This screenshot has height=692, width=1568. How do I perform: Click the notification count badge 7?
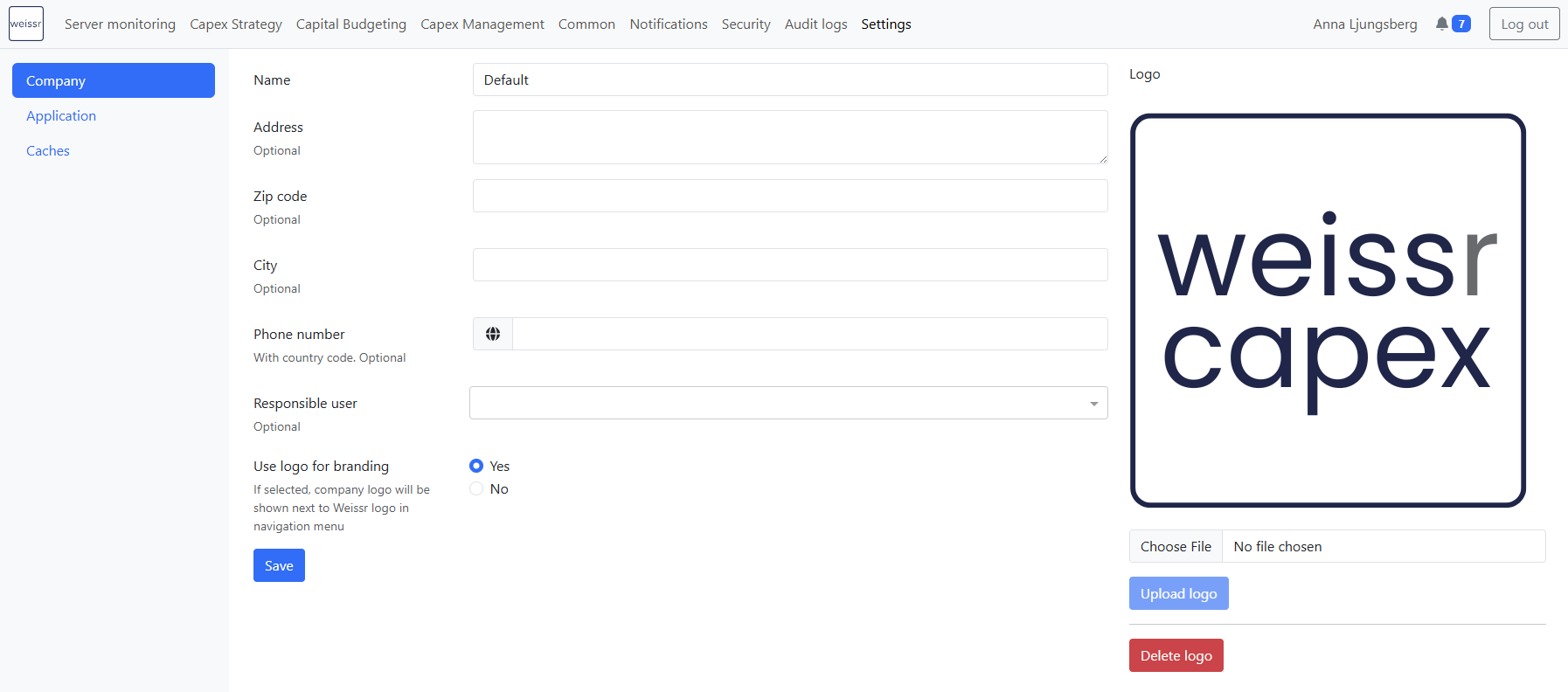tap(1461, 24)
